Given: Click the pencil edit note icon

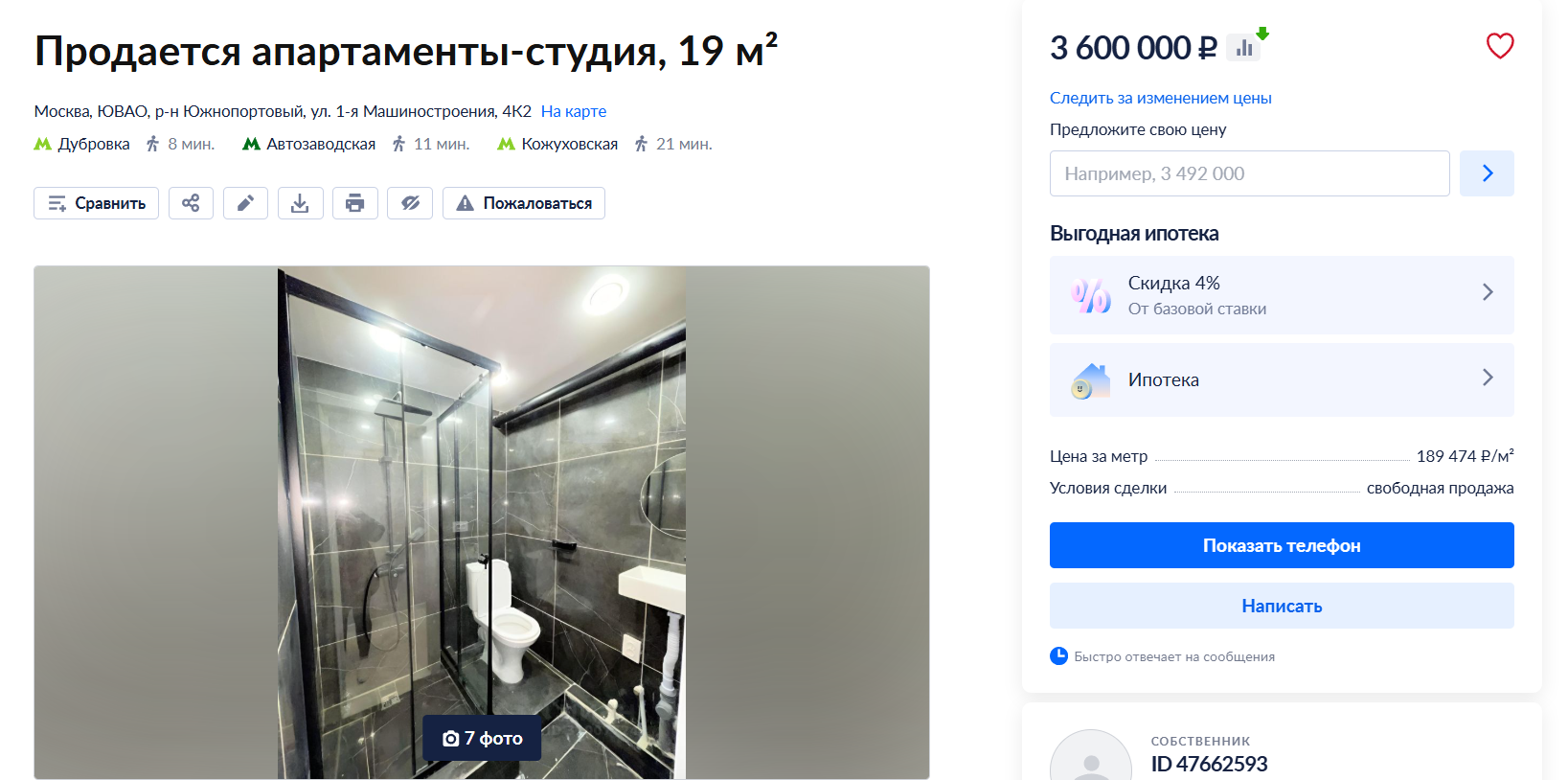Looking at the screenshot, I should click(245, 203).
